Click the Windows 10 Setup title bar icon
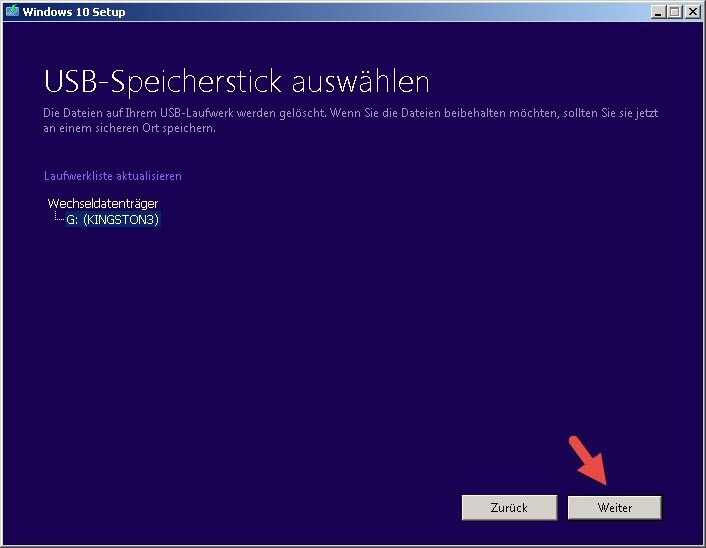Viewport: 706px width, 548px height. (x=12, y=12)
